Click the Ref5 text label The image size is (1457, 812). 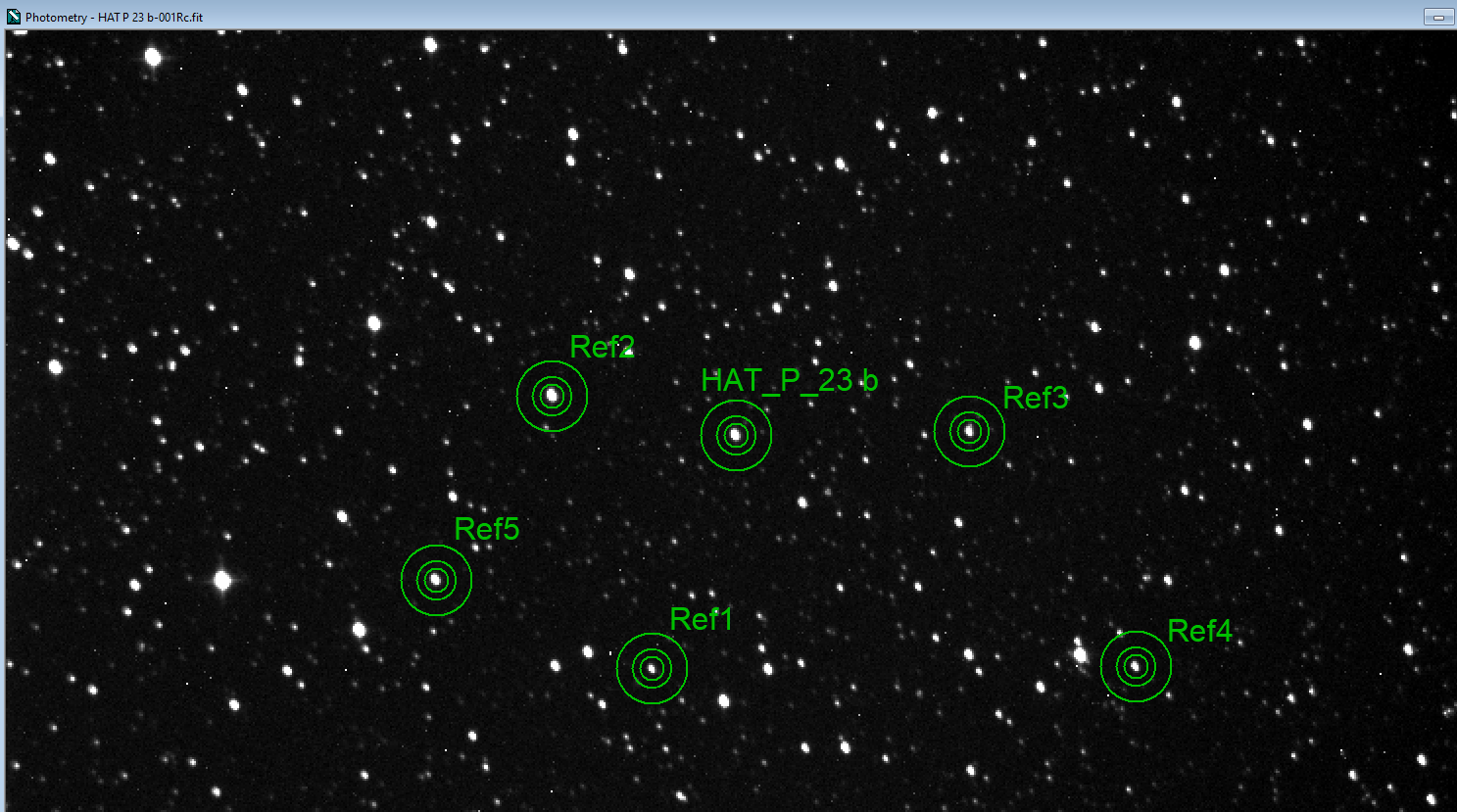click(486, 529)
